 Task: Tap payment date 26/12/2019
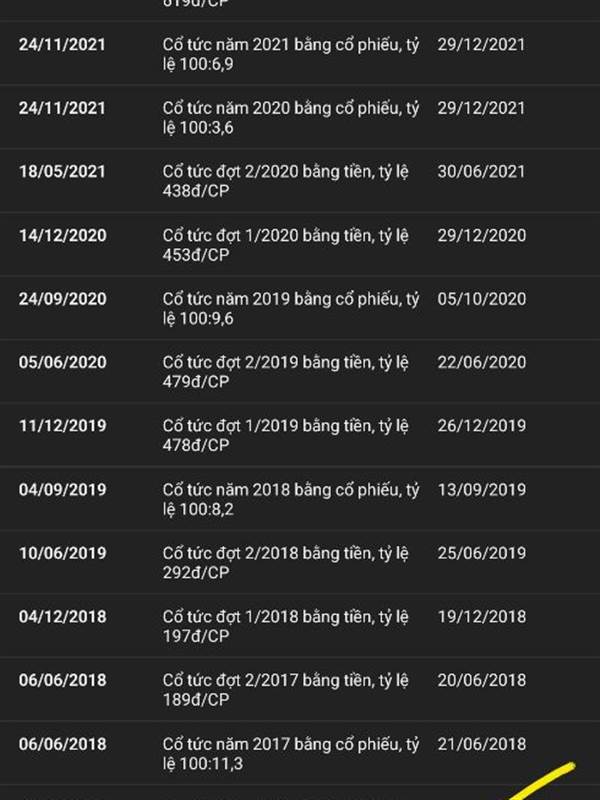coord(481,426)
